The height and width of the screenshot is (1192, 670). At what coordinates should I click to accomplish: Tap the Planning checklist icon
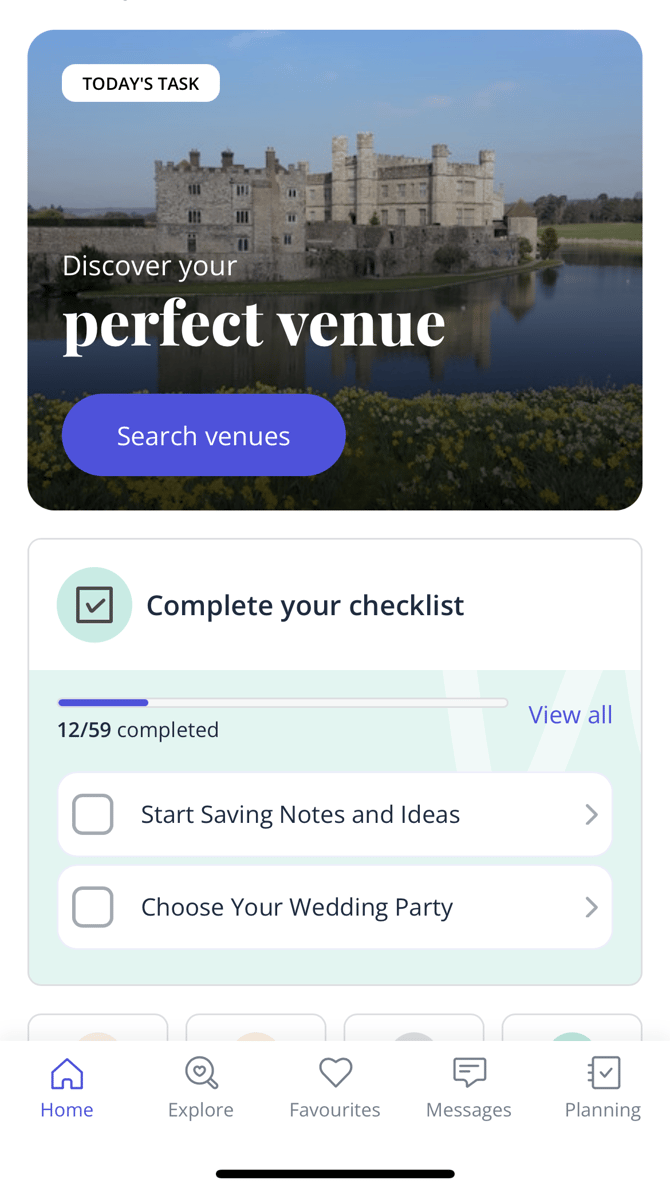(603, 1073)
